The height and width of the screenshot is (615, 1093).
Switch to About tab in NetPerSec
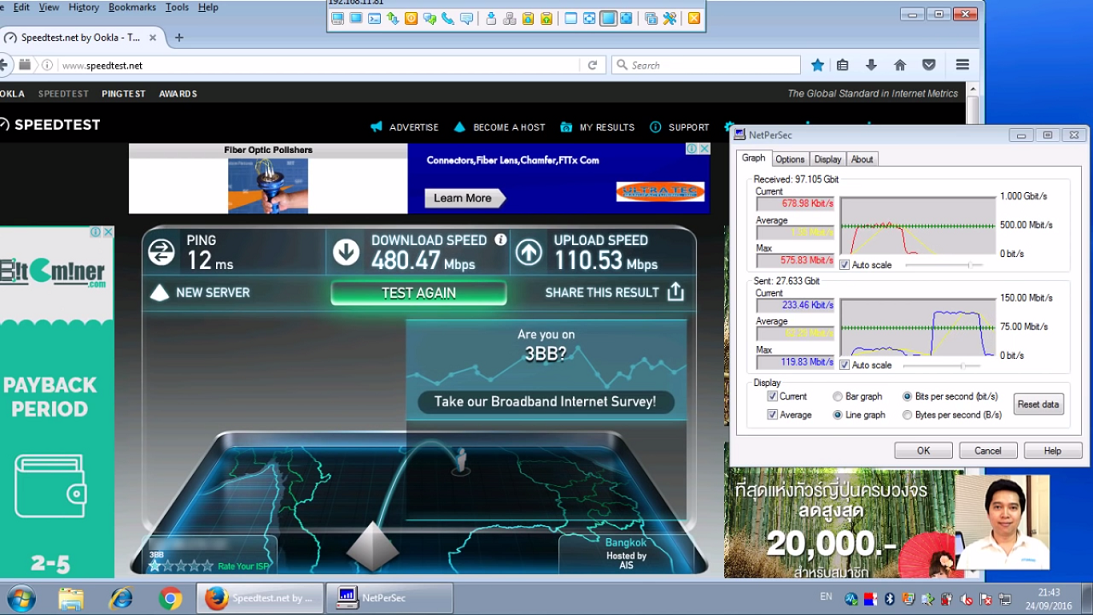(x=862, y=159)
